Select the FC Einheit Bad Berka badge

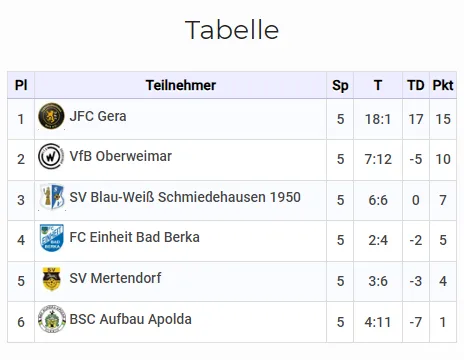coord(52,238)
